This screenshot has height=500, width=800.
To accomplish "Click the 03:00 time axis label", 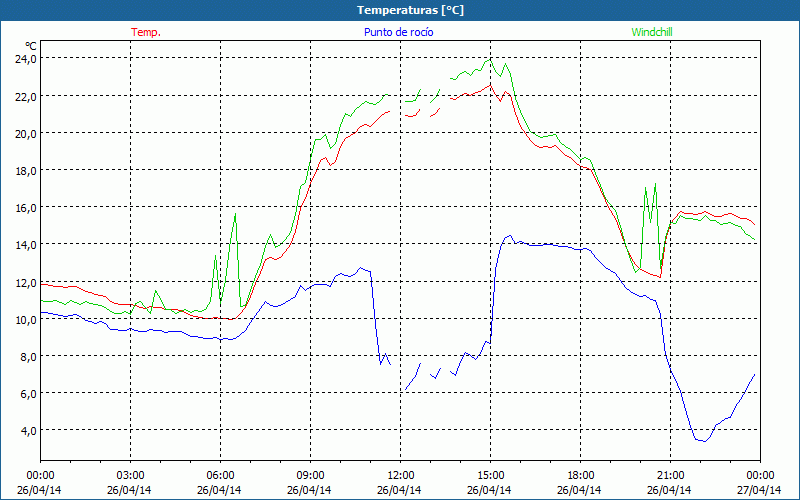I will click(130, 476).
